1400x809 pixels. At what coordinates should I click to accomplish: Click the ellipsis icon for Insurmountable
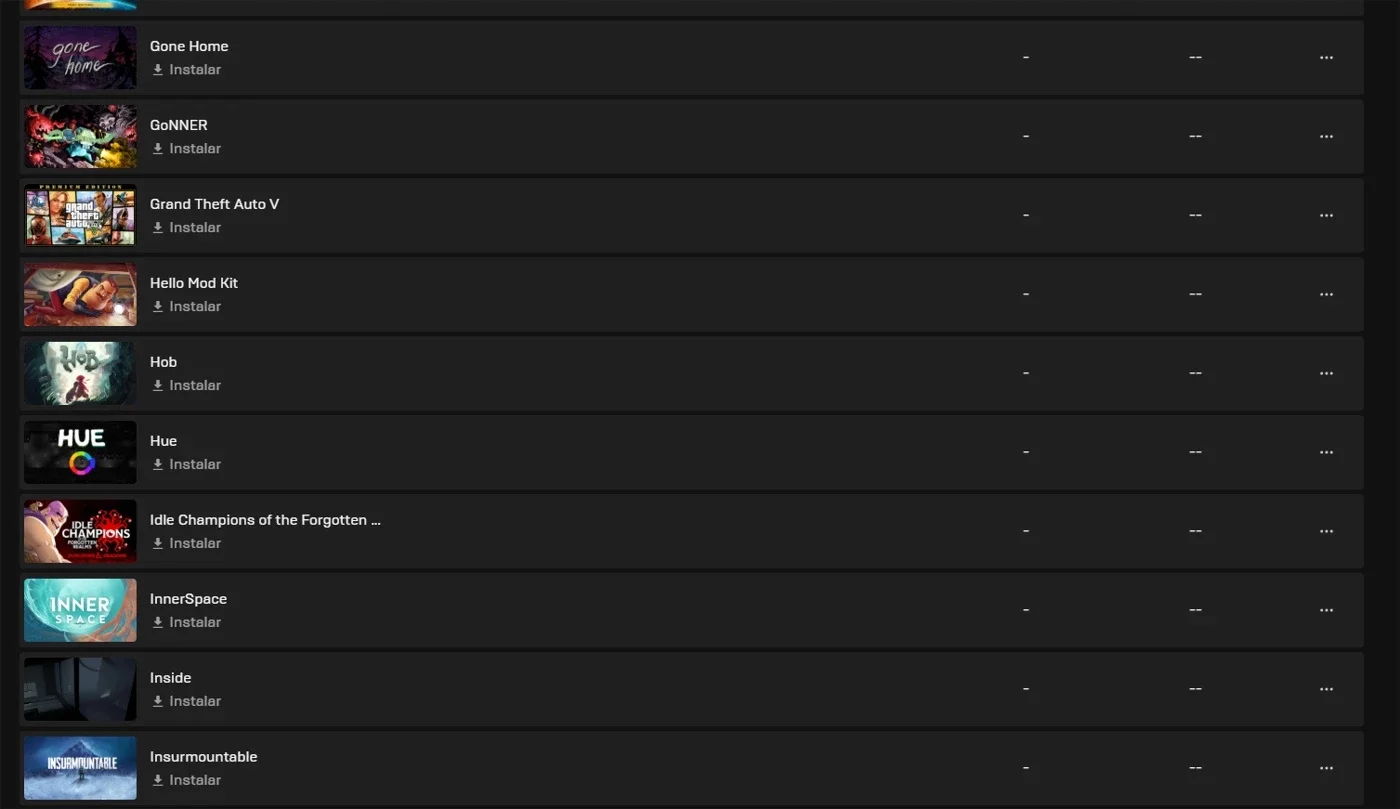[x=1326, y=769]
